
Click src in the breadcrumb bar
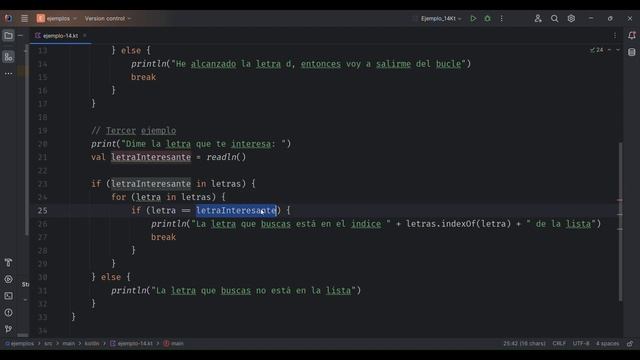pyautogui.click(x=48, y=343)
